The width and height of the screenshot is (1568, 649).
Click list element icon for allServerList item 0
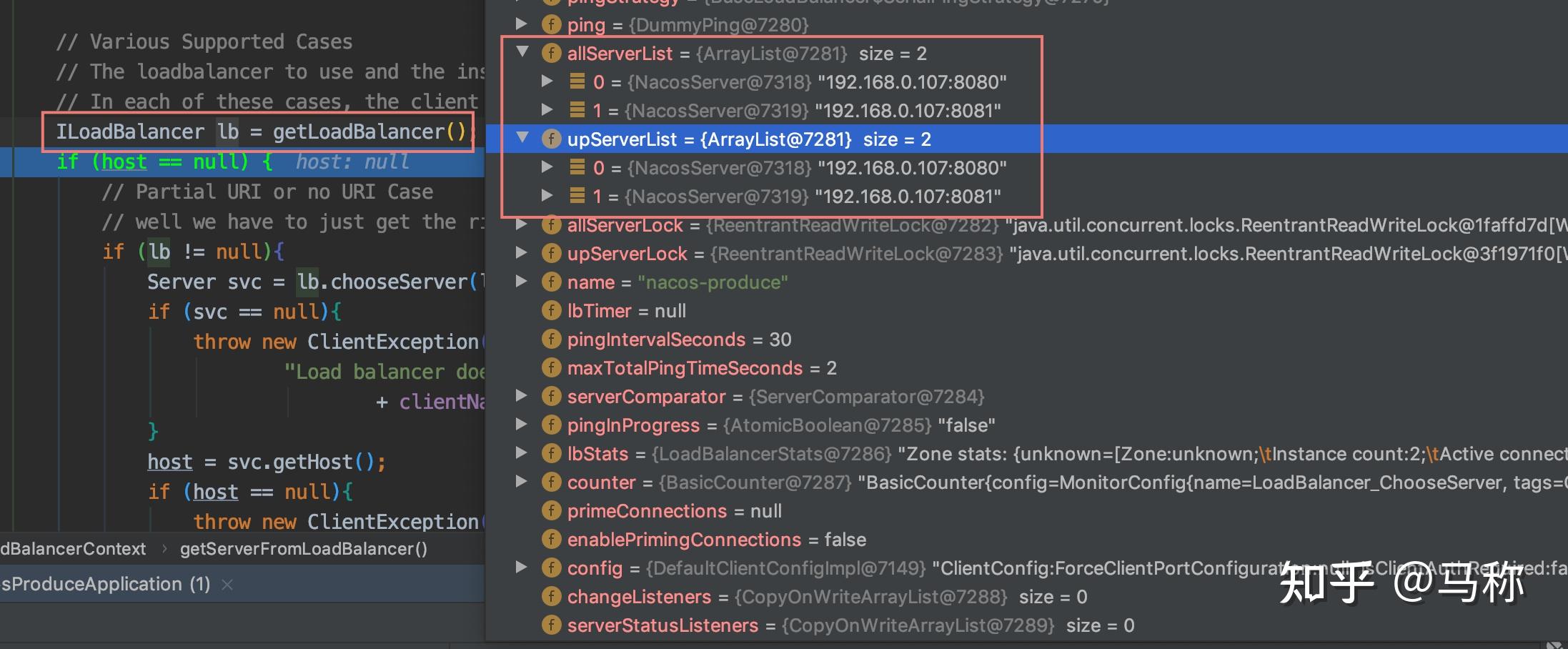coord(577,81)
